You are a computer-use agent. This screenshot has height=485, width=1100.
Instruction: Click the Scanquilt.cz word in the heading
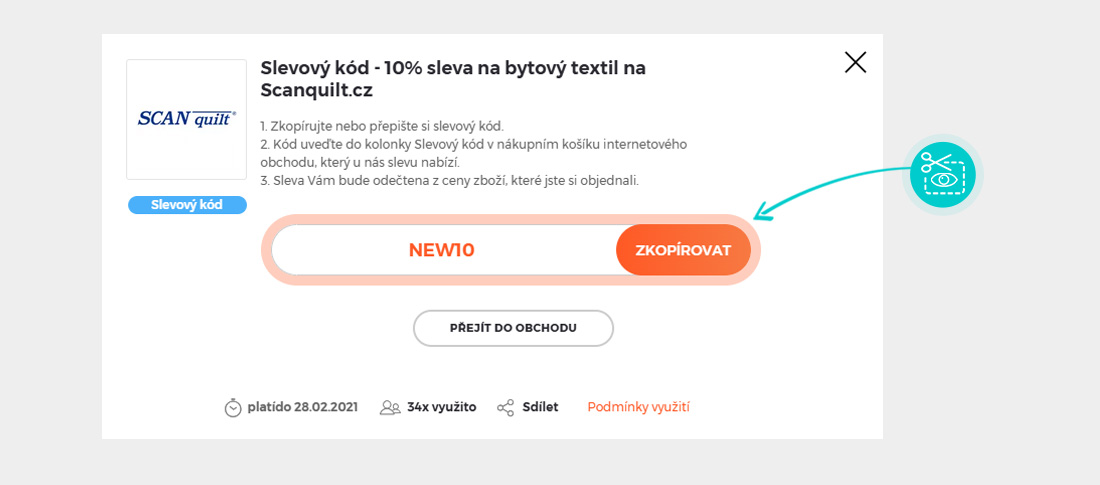click(316, 90)
